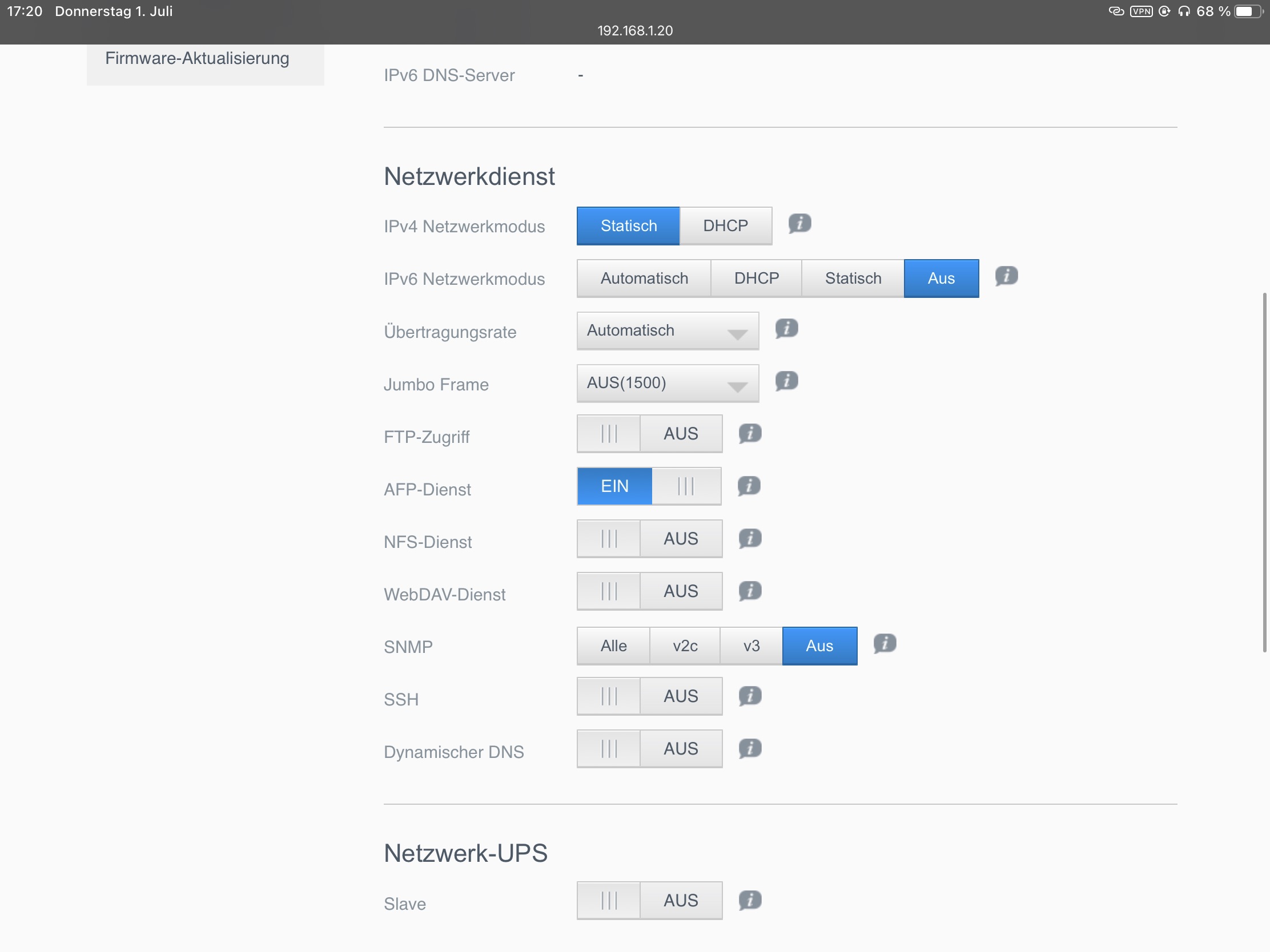Click info icon beside SSH toggle

pyautogui.click(x=749, y=696)
